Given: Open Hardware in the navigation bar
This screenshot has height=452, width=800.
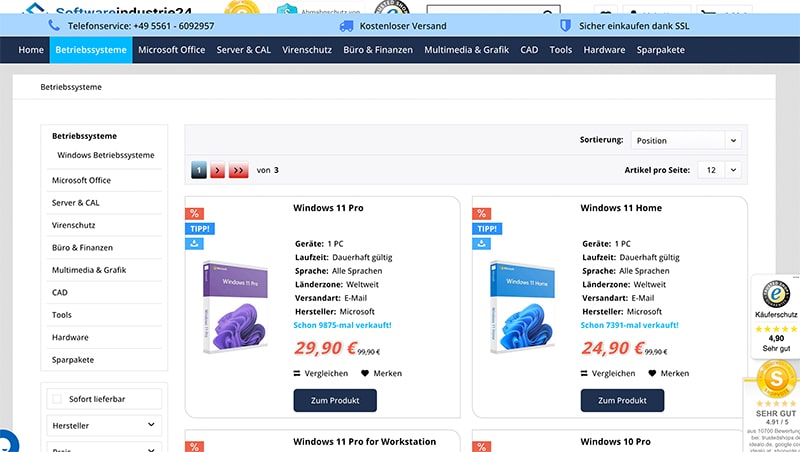Looking at the screenshot, I should pos(604,50).
